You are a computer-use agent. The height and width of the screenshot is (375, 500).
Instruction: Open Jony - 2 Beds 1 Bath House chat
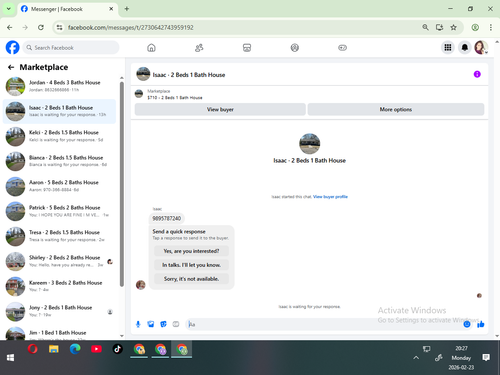click(x=59, y=311)
